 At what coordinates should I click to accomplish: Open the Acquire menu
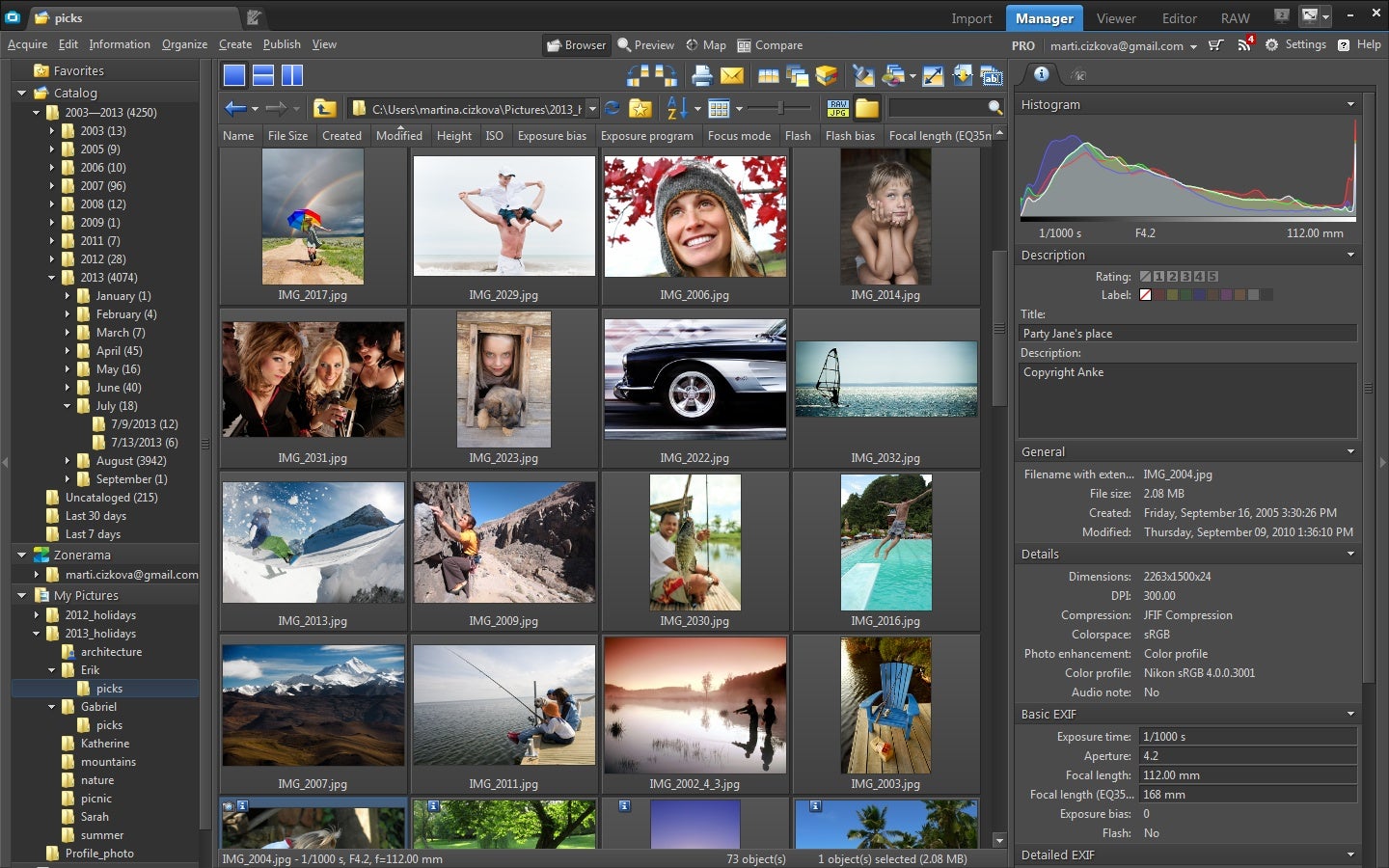[x=27, y=44]
